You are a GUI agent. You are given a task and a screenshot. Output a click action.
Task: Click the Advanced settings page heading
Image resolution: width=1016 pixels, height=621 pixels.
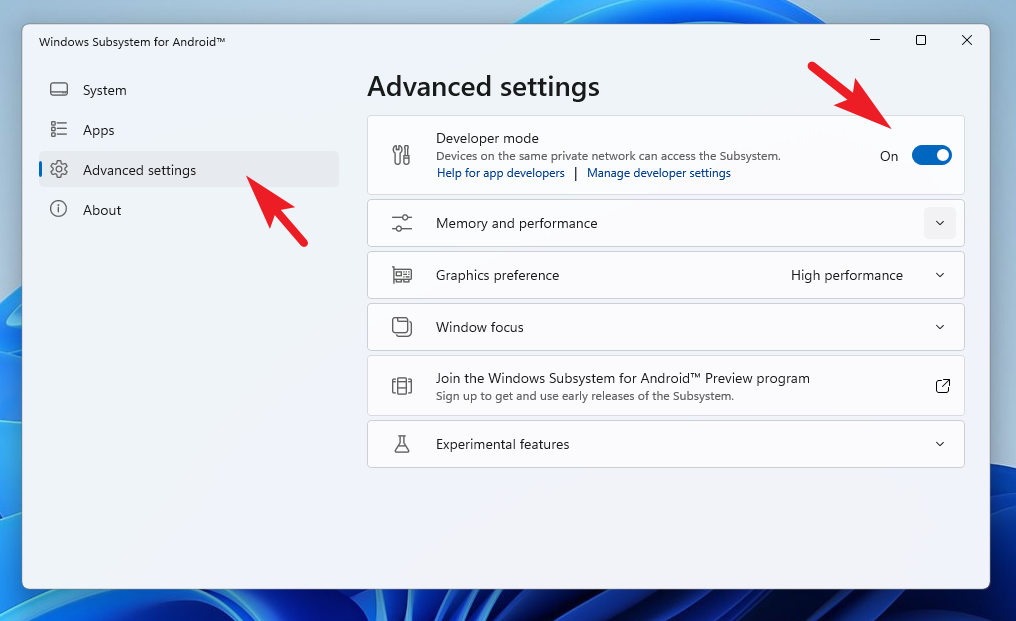pos(483,86)
